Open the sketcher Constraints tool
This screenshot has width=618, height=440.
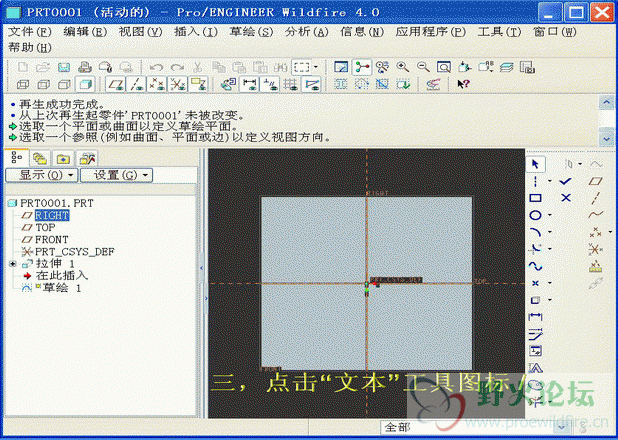535,351
